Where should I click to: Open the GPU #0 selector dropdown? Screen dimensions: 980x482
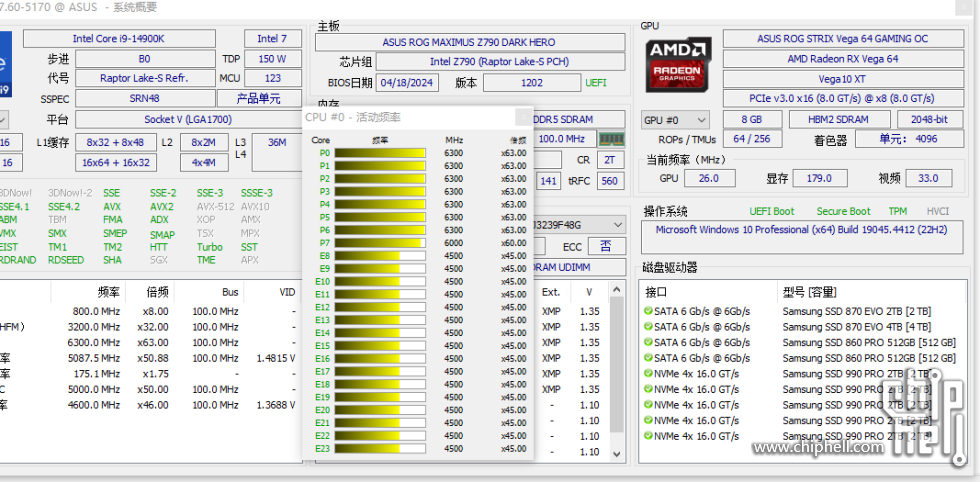676,120
